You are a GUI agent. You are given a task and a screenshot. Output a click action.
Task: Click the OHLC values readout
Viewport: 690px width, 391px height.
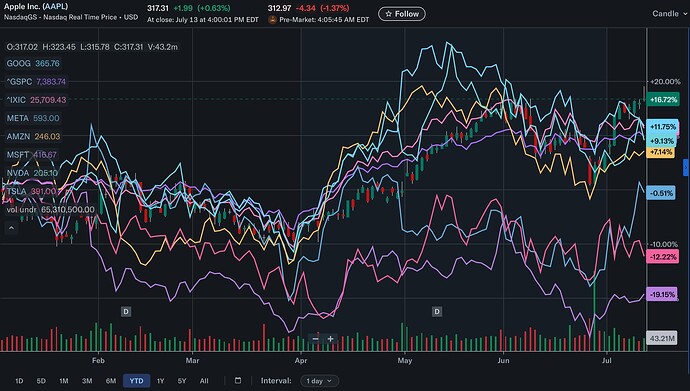[x=92, y=47]
